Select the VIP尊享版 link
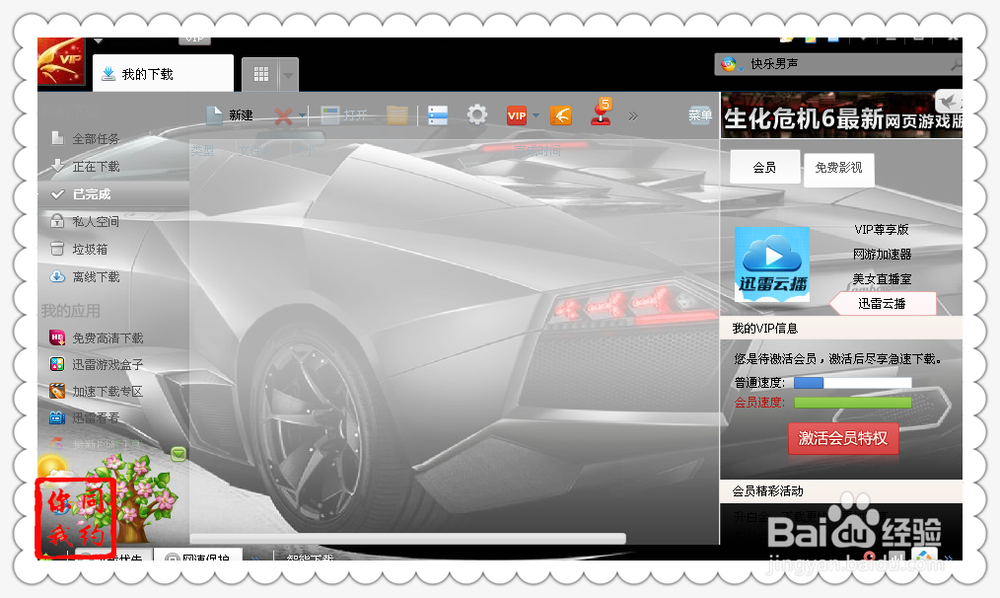The width and height of the screenshot is (1000, 598). pos(881,230)
